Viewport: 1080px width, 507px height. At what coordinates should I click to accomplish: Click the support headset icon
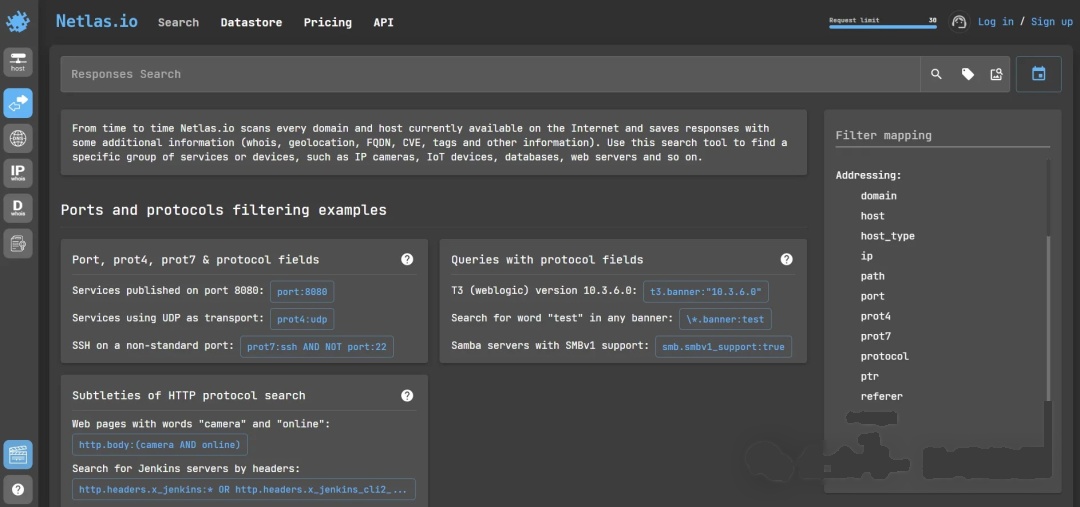tap(959, 22)
